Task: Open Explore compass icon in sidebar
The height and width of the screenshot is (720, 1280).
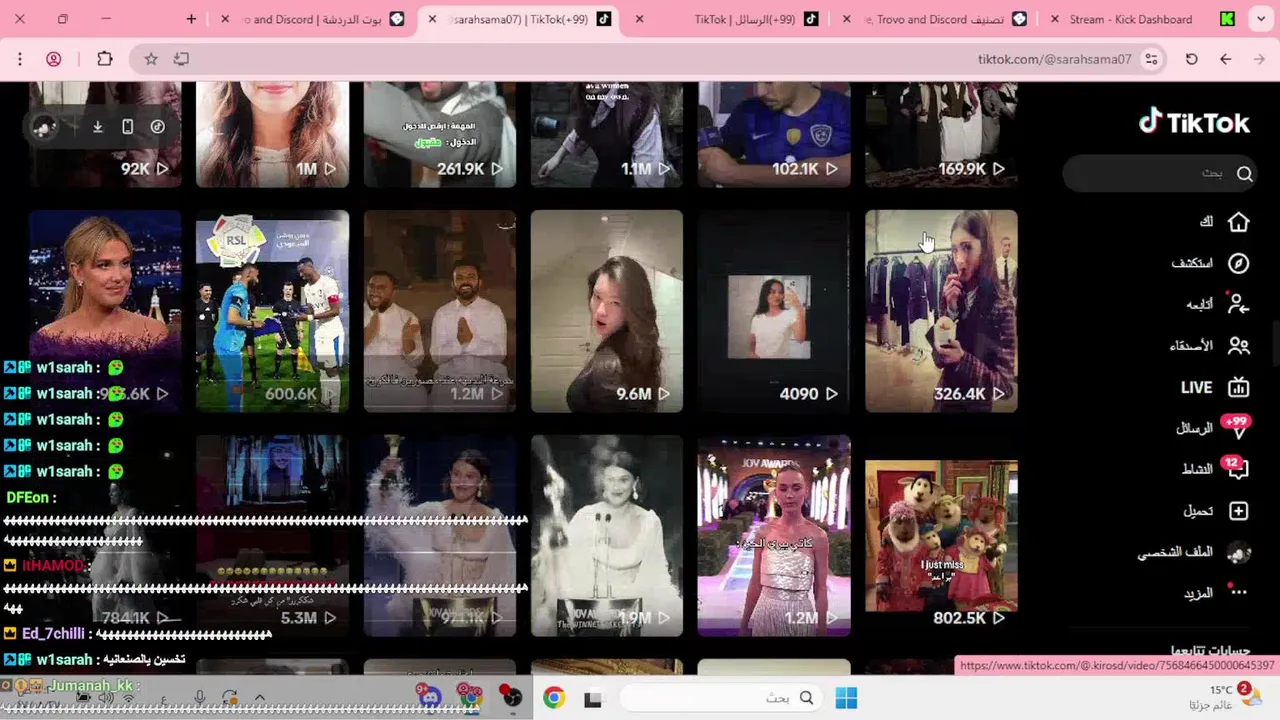Action: tap(1238, 263)
